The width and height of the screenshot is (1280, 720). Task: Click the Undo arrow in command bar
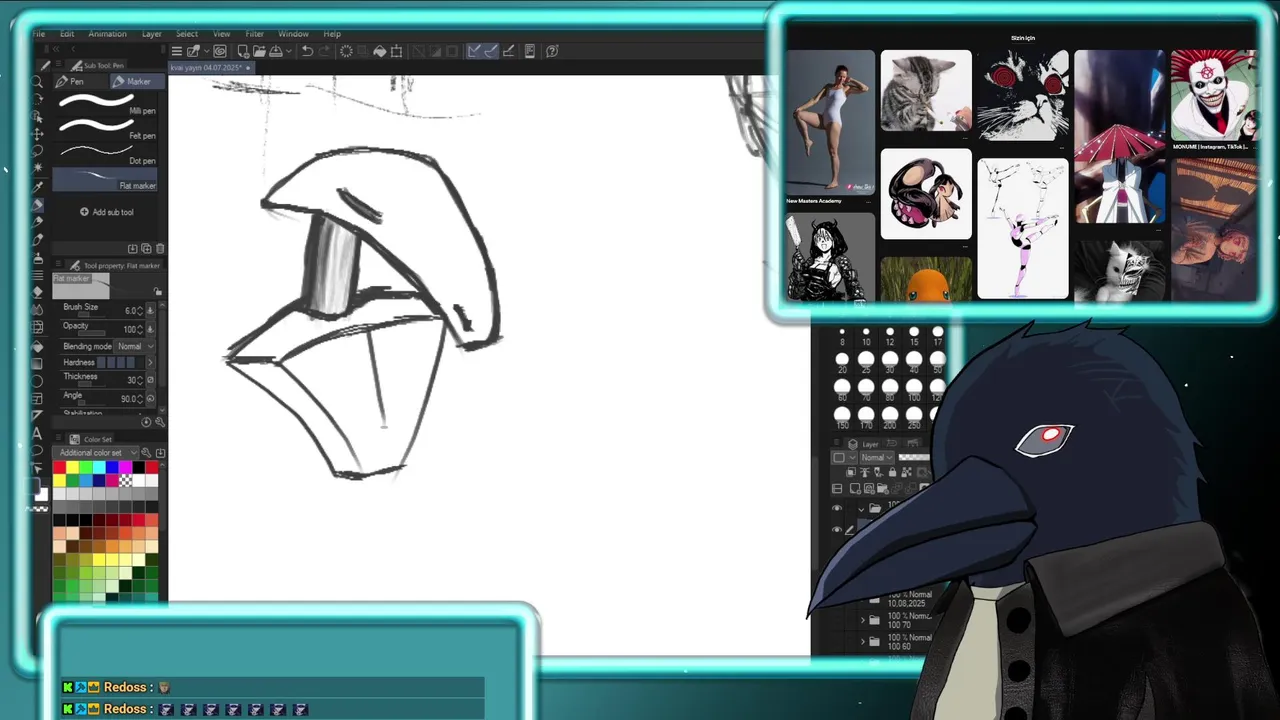(x=307, y=51)
